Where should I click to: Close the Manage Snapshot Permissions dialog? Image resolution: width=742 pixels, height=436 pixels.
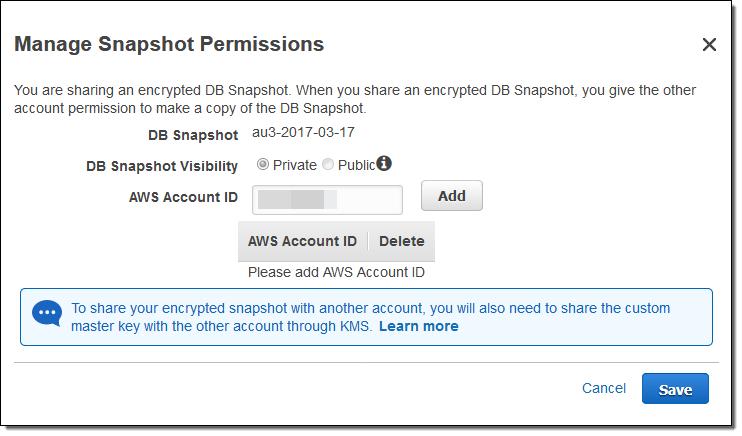(x=709, y=45)
